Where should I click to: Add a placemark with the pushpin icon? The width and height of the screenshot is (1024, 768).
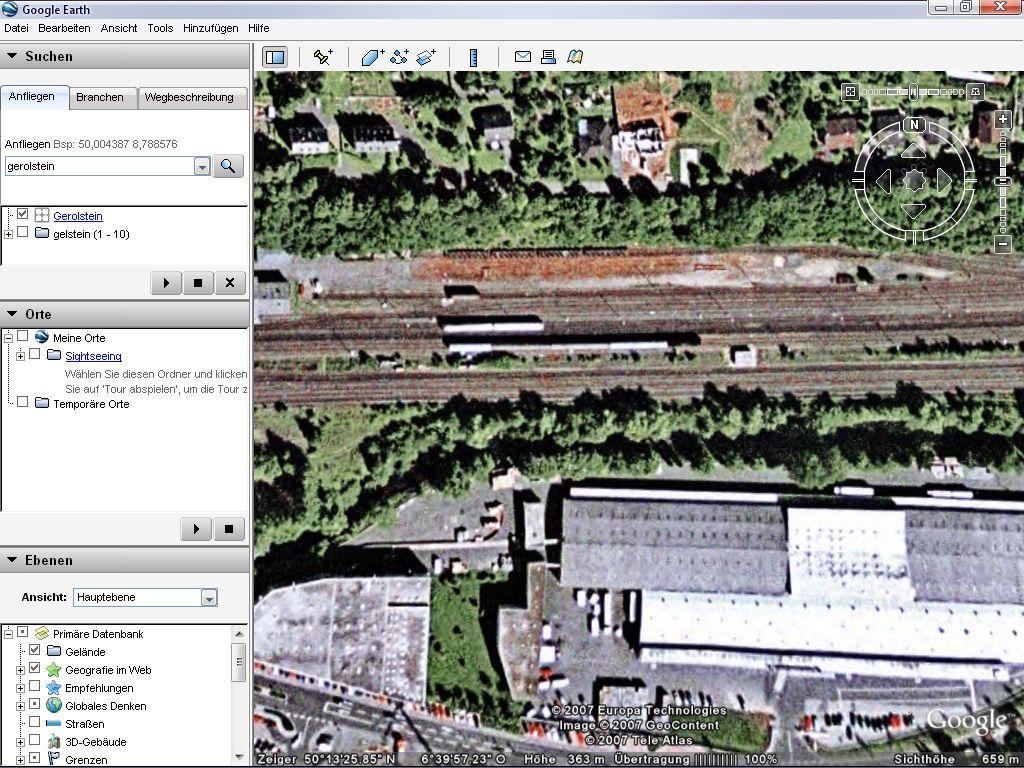point(322,57)
